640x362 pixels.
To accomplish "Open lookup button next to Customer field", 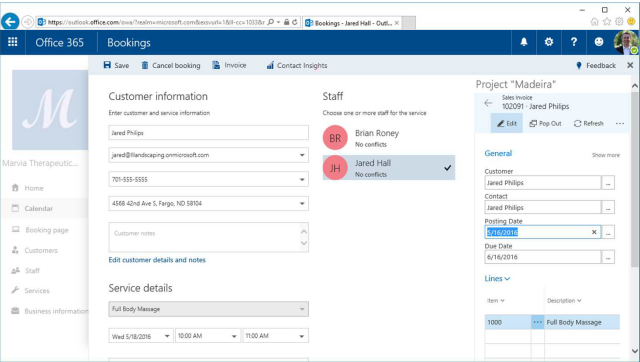I will [x=608, y=183].
